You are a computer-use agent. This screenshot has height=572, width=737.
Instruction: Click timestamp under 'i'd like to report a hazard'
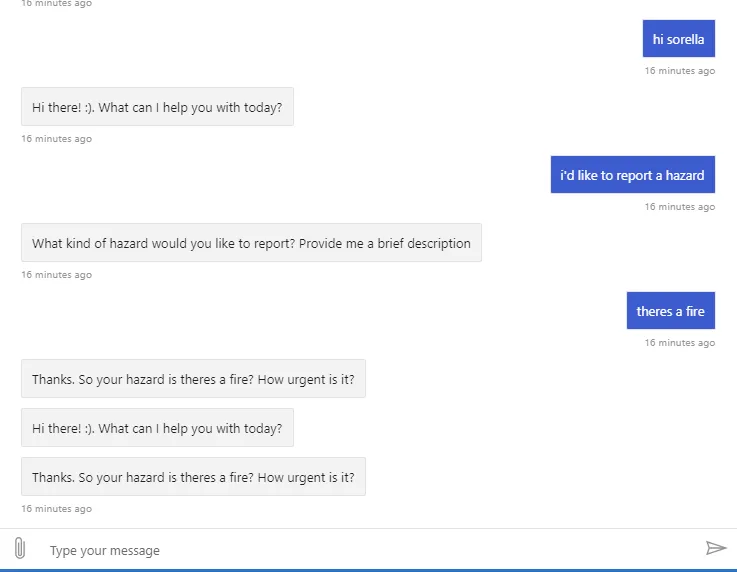[679, 207]
